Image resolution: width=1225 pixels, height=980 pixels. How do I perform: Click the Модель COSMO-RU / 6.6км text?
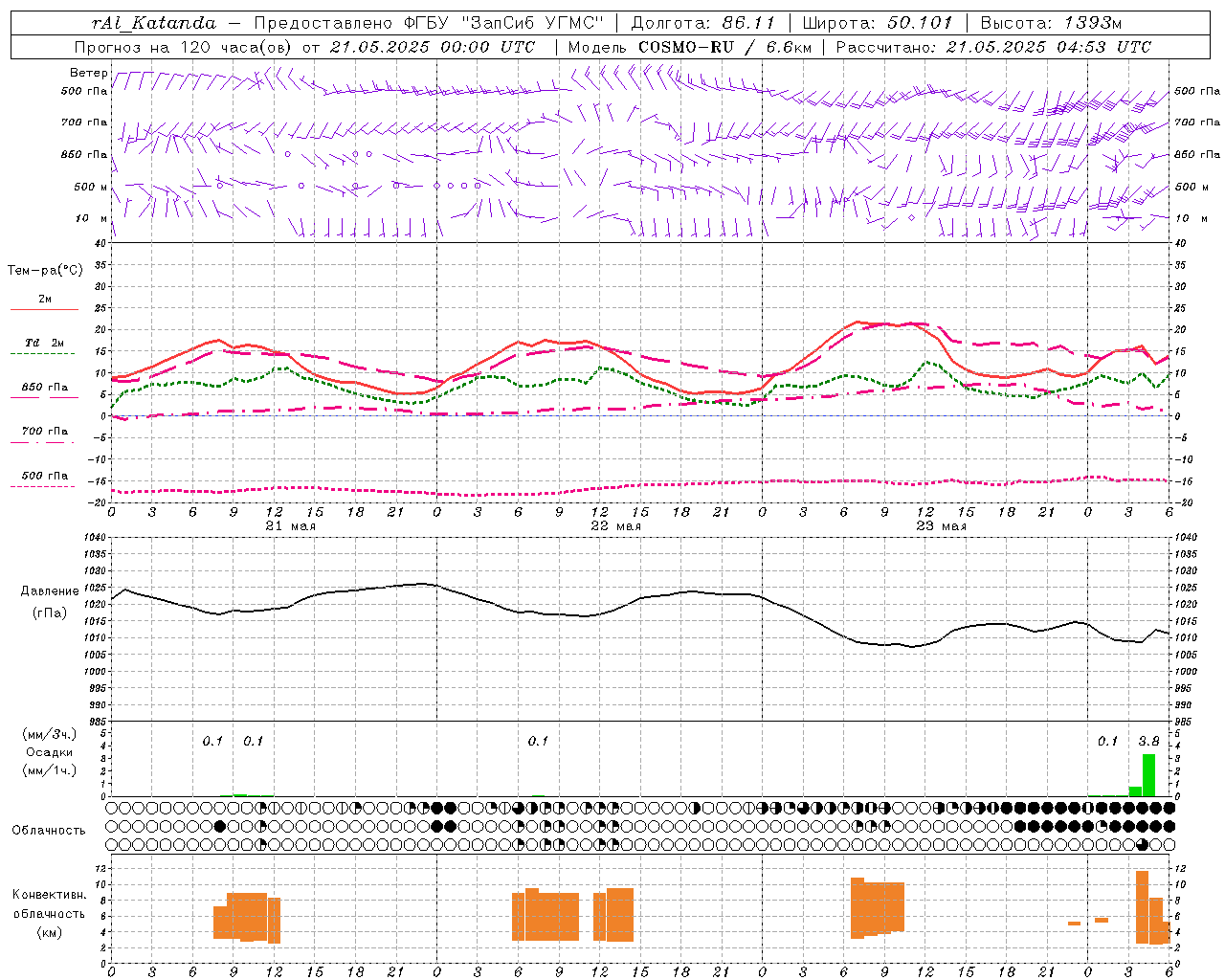pyautogui.click(x=690, y=47)
